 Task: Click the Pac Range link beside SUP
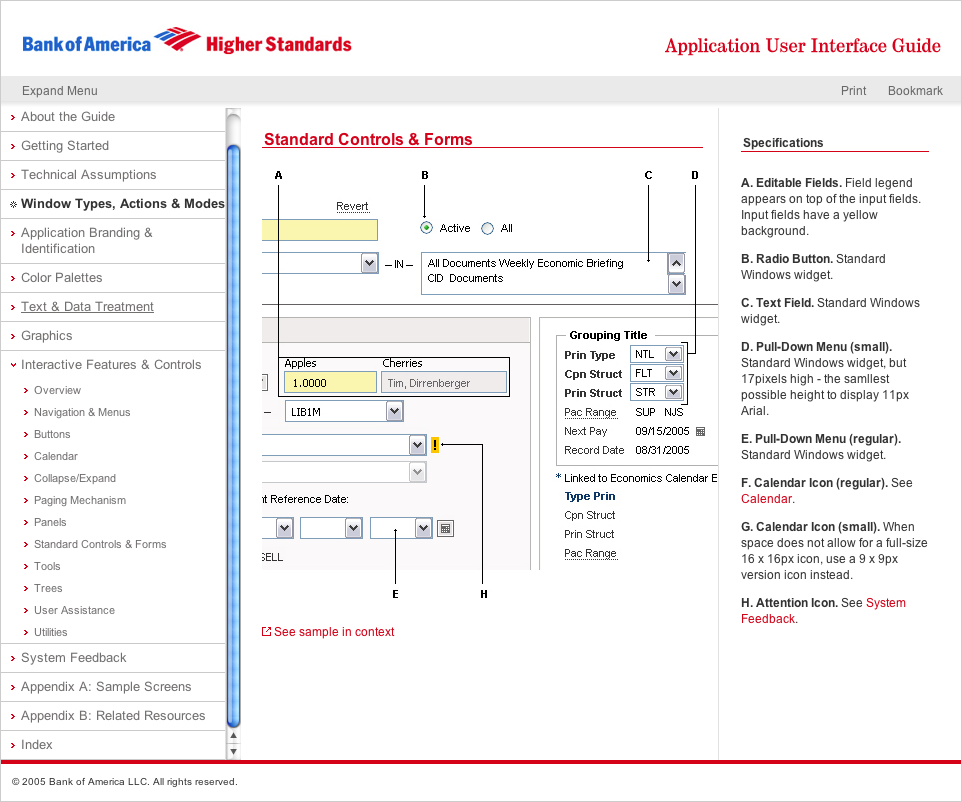tap(590, 412)
